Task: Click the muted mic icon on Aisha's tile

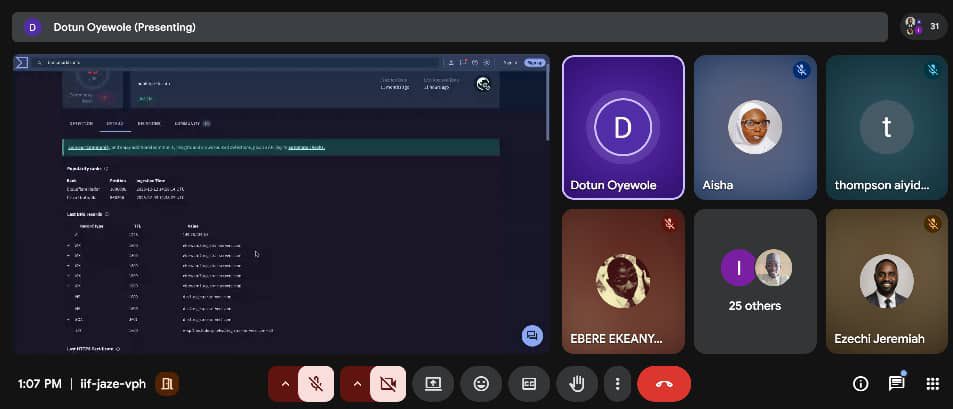Action: click(x=802, y=70)
